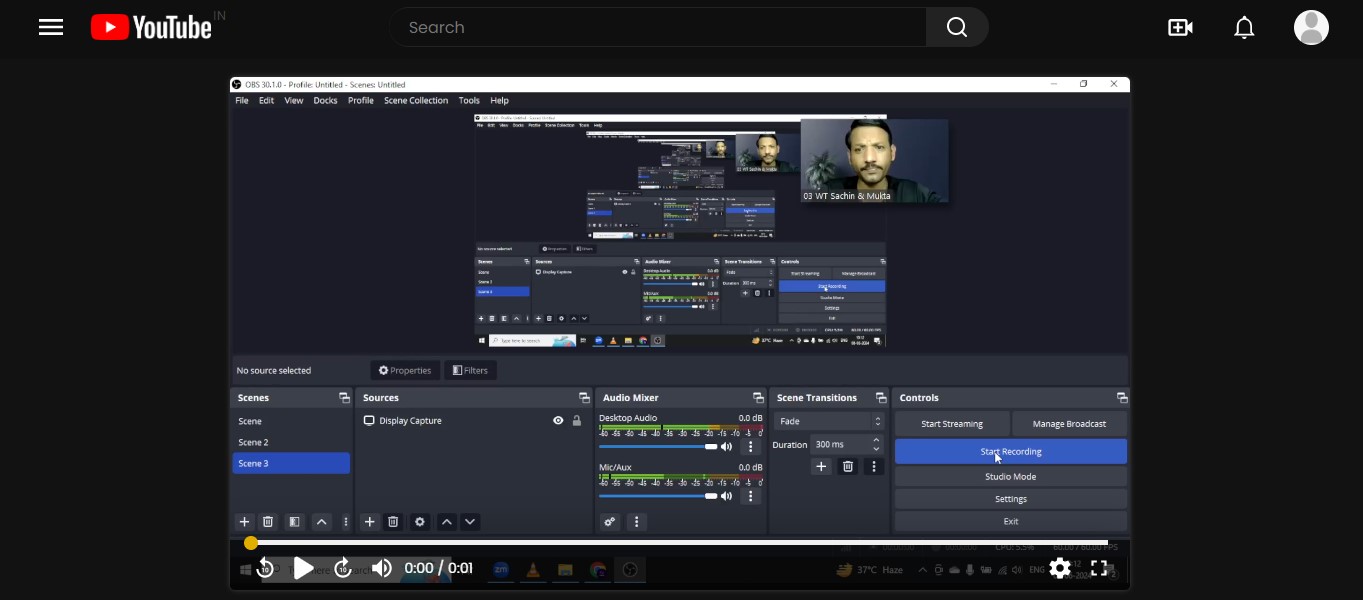This screenshot has height=600, width=1363.
Task: Go to YouTube home via logo
Action: pos(151,27)
